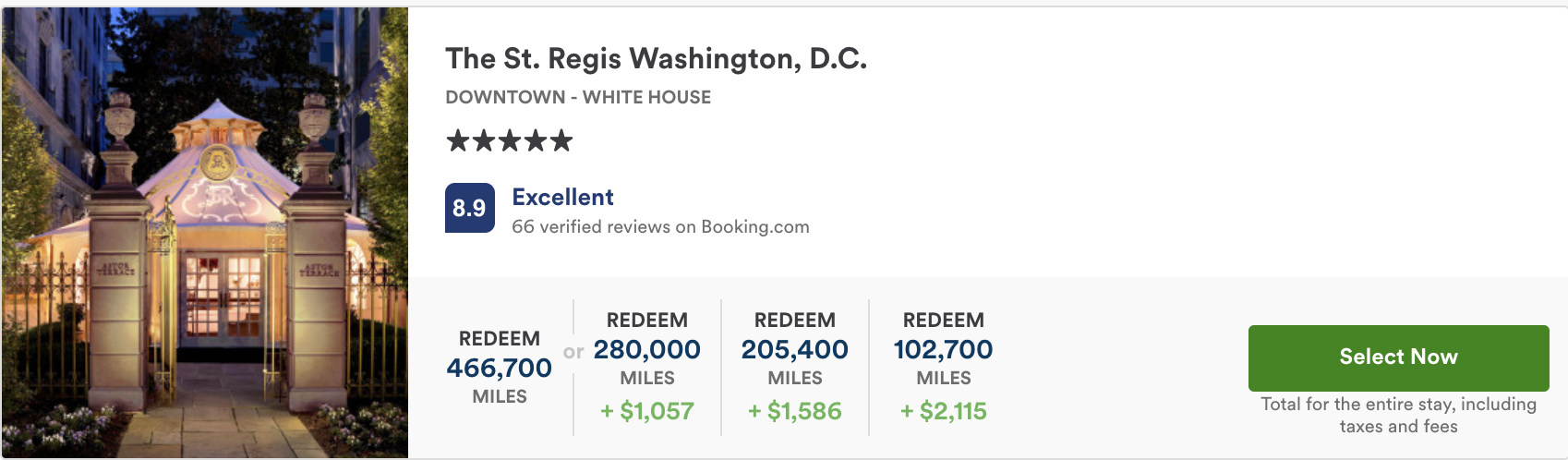
Task: Click the first star of the rating
Action: point(457,140)
